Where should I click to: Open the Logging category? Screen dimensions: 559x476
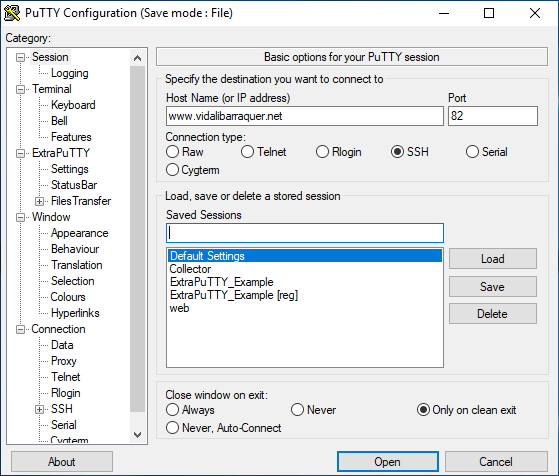pos(70,73)
